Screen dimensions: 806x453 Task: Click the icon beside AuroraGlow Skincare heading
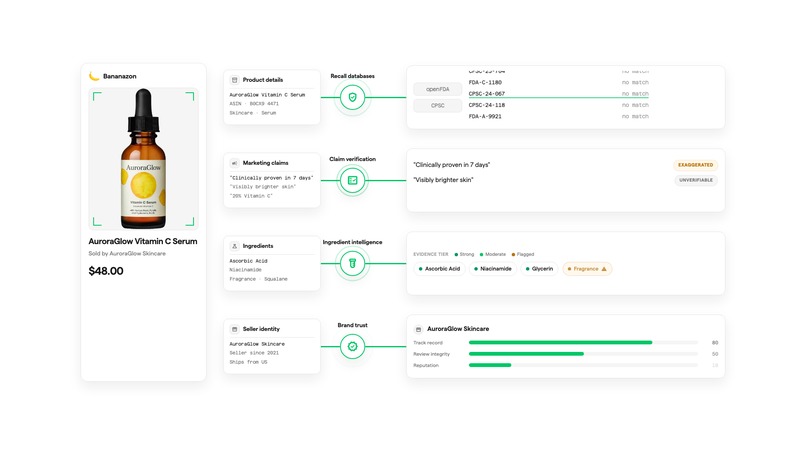pos(418,329)
